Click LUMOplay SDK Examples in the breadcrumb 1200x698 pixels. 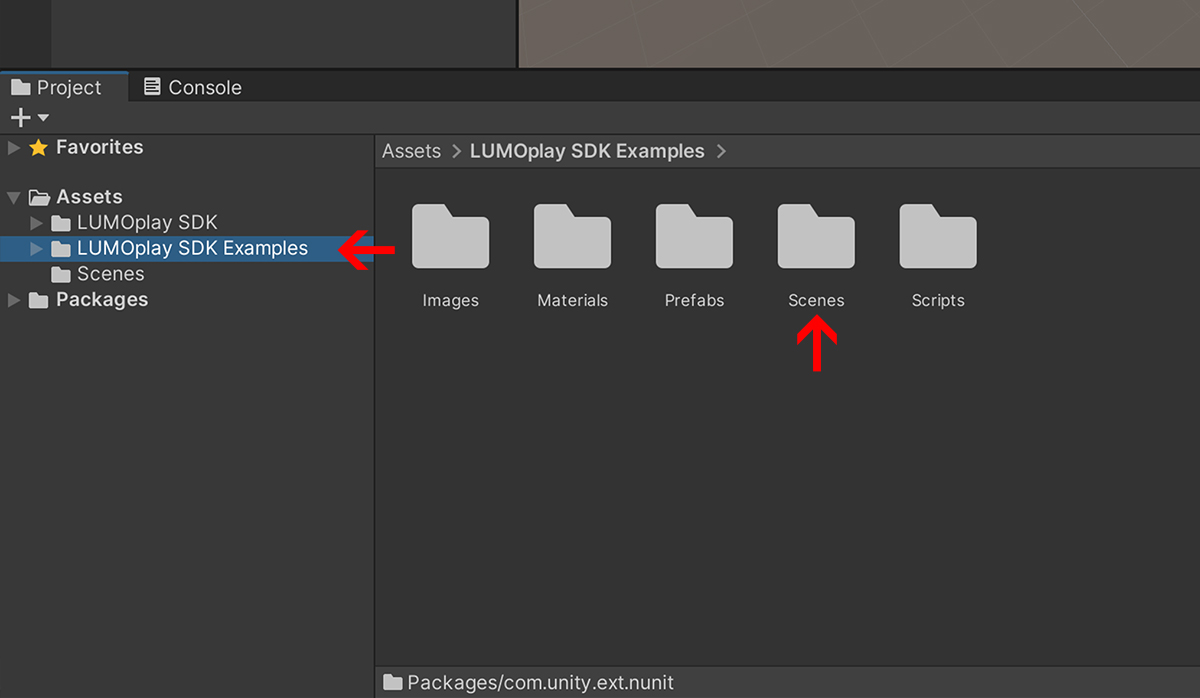click(587, 151)
